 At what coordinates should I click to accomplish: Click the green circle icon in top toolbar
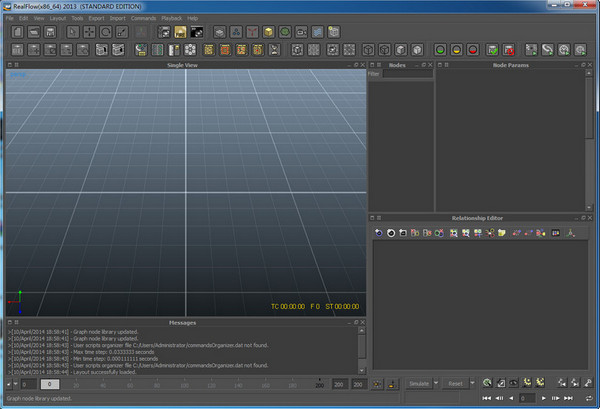coord(285,32)
